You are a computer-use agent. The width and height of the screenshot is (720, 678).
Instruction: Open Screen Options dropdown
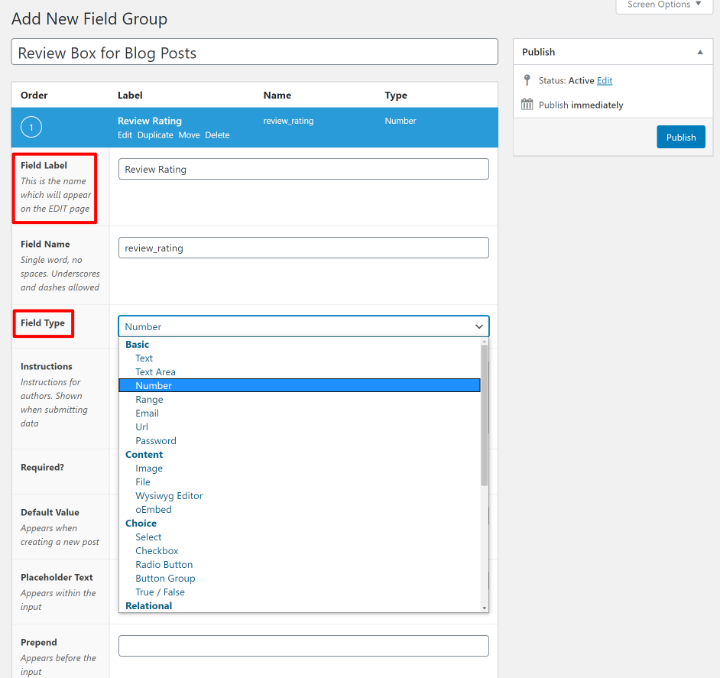[x=664, y=5]
